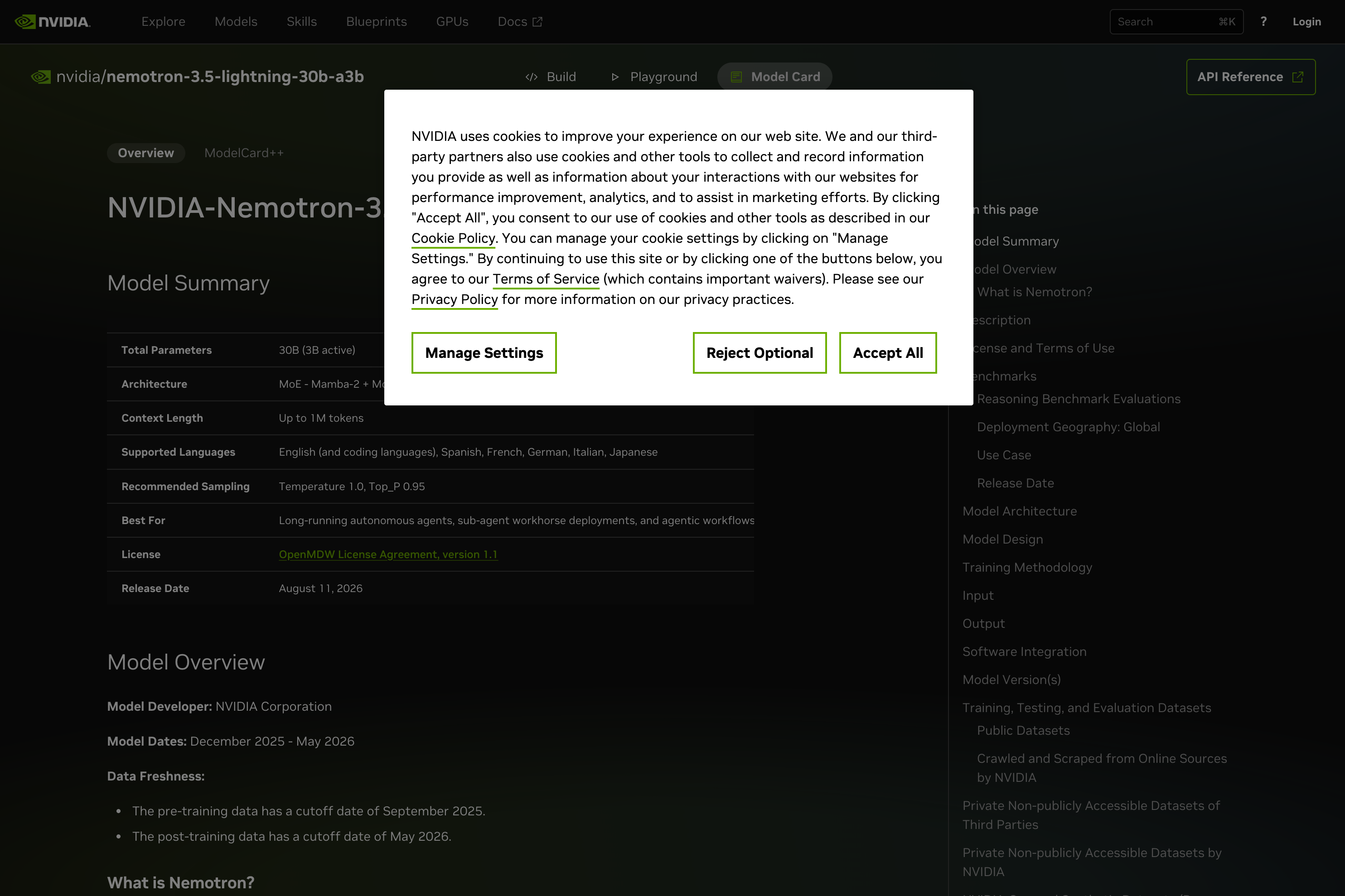Switch to the ModelCard++ tab
This screenshot has width=1345, height=896.
click(x=244, y=153)
